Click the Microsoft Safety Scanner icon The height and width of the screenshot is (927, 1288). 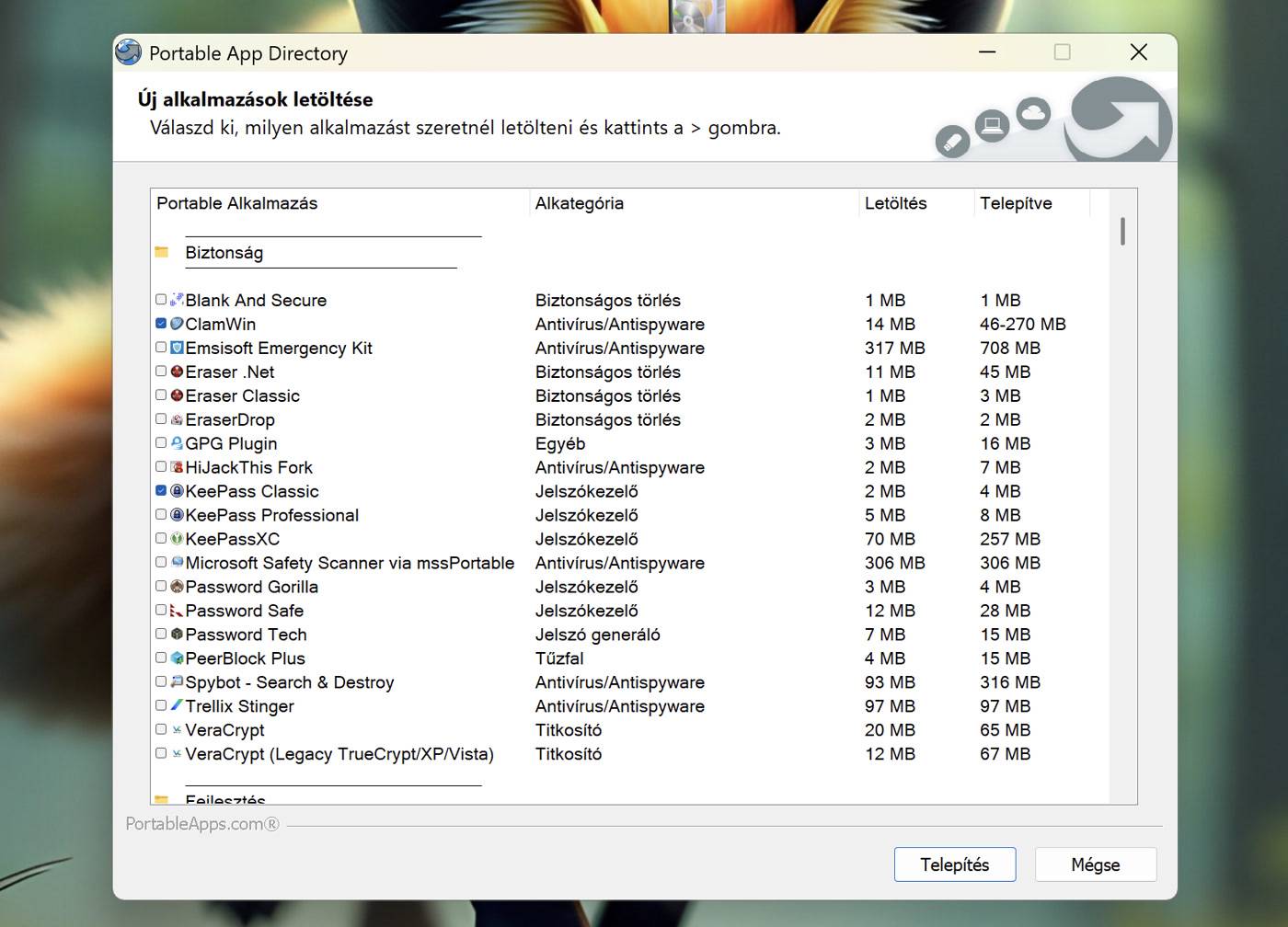click(x=178, y=563)
